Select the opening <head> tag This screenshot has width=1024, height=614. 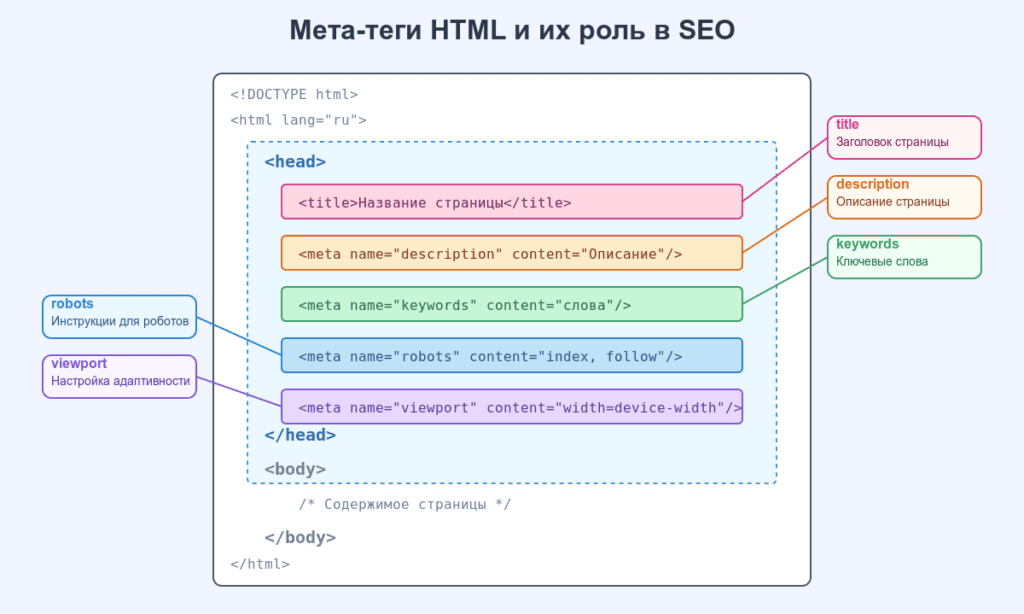[x=295, y=161]
